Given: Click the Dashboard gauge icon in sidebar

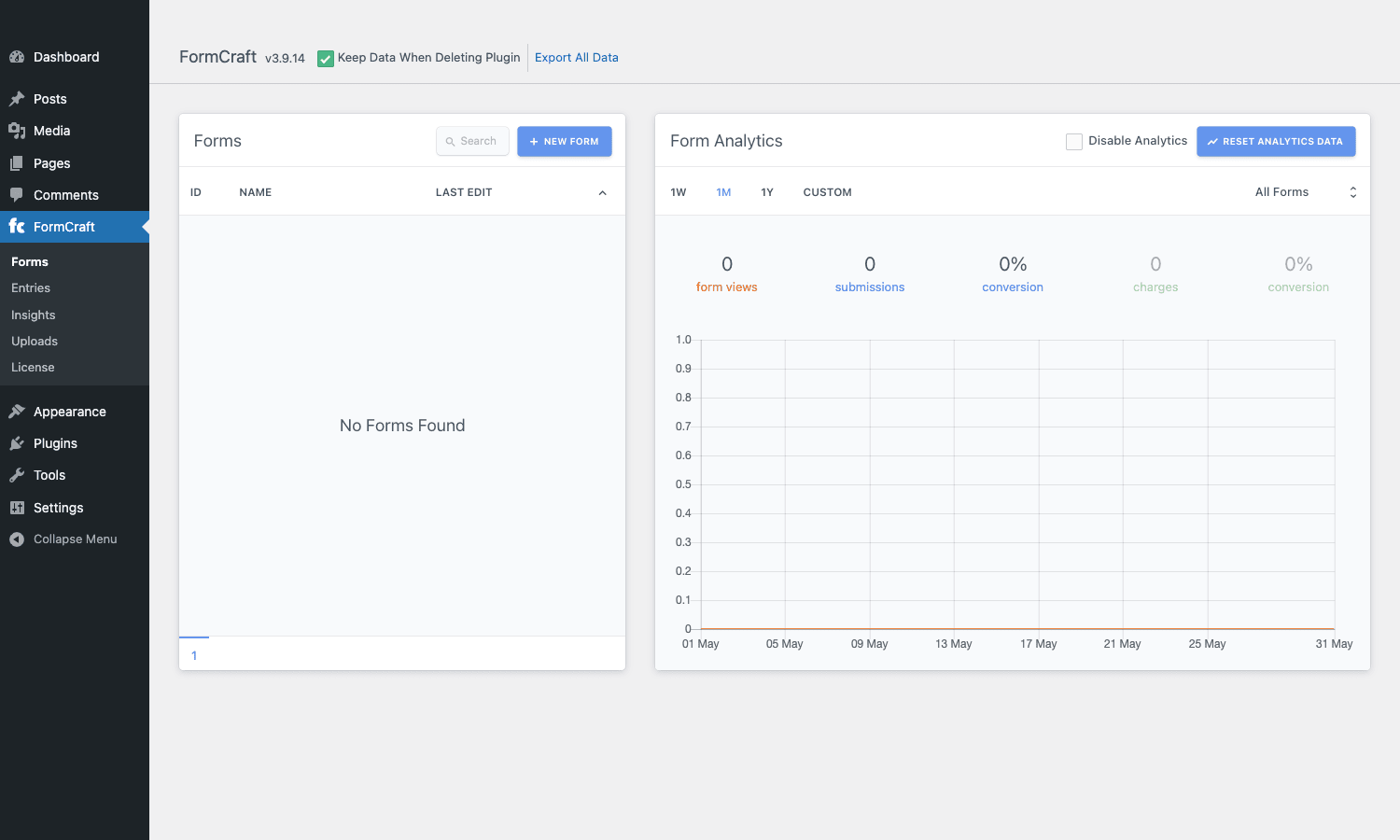Looking at the screenshot, I should (17, 57).
